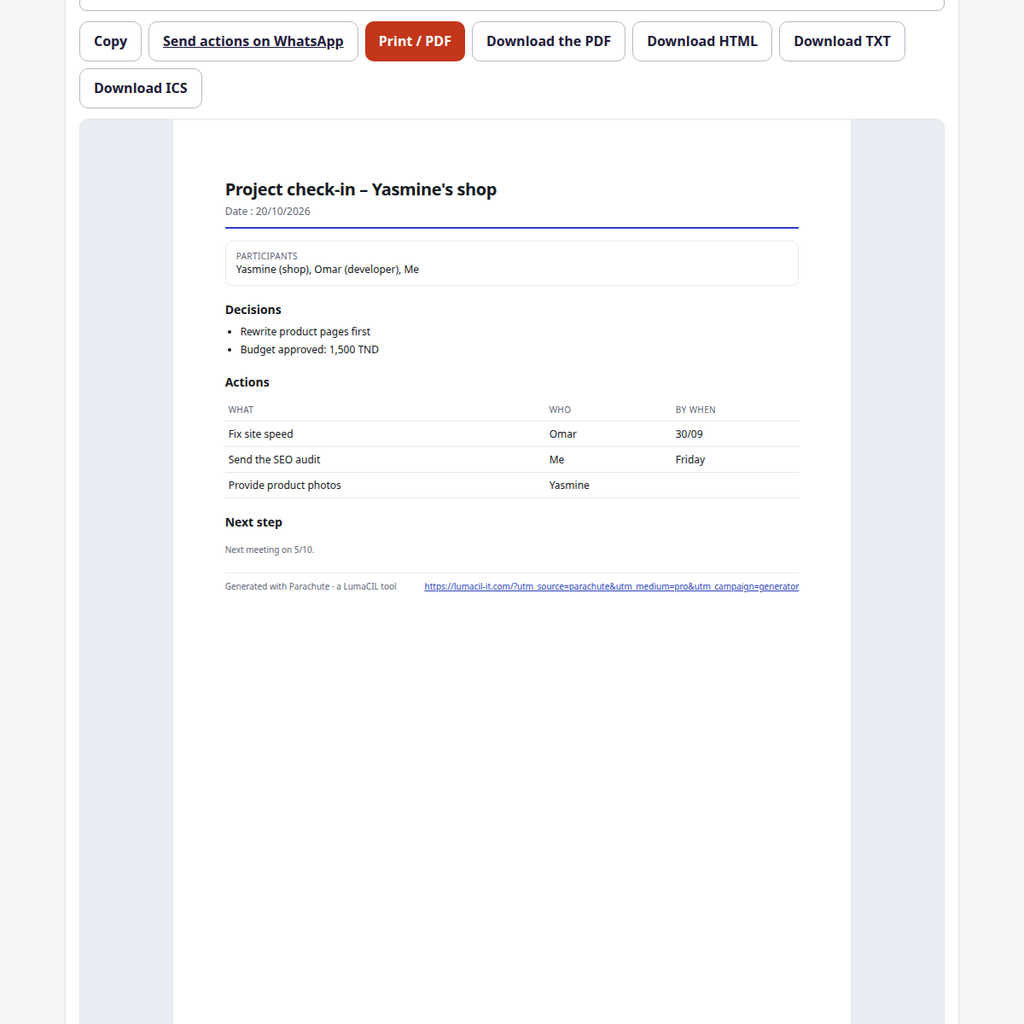This screenshot has width=1024, height=1024.
Task: Open the lumacil-it.com footer link
Action: coord(611,586)
